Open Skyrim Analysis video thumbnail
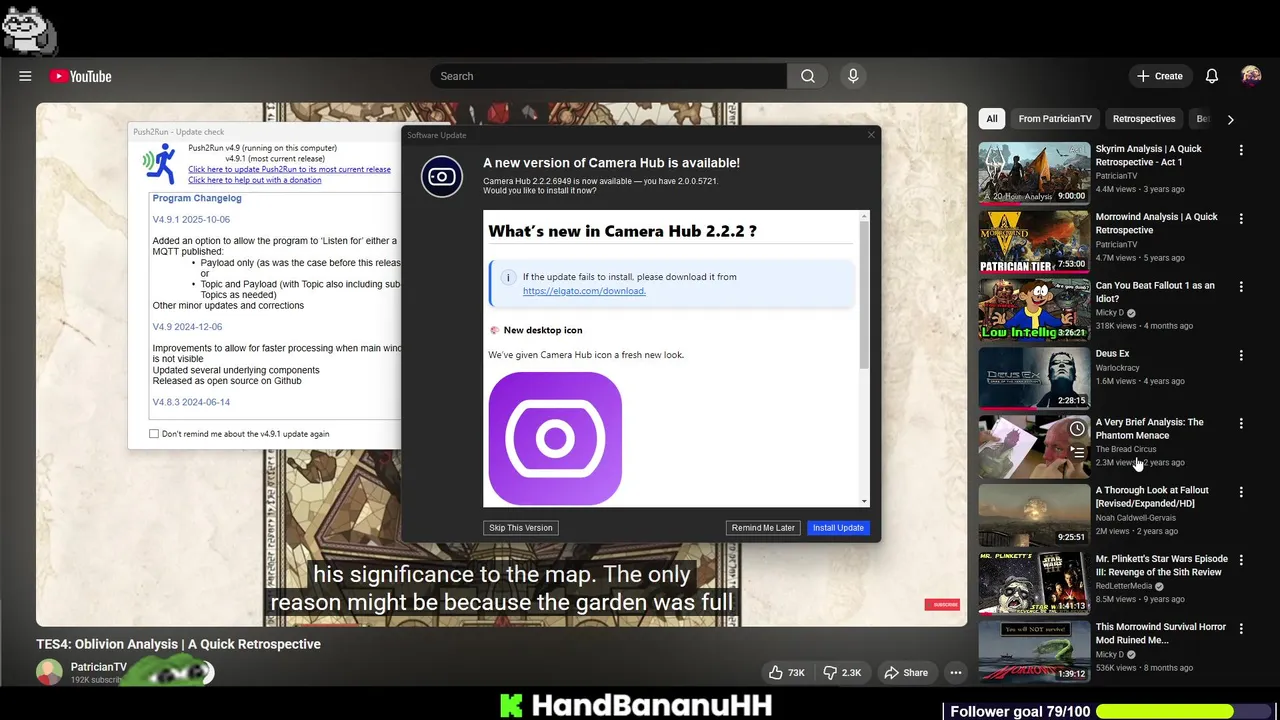The height and width of the screenshot is (720, 1280). (x=1034, y=173)
